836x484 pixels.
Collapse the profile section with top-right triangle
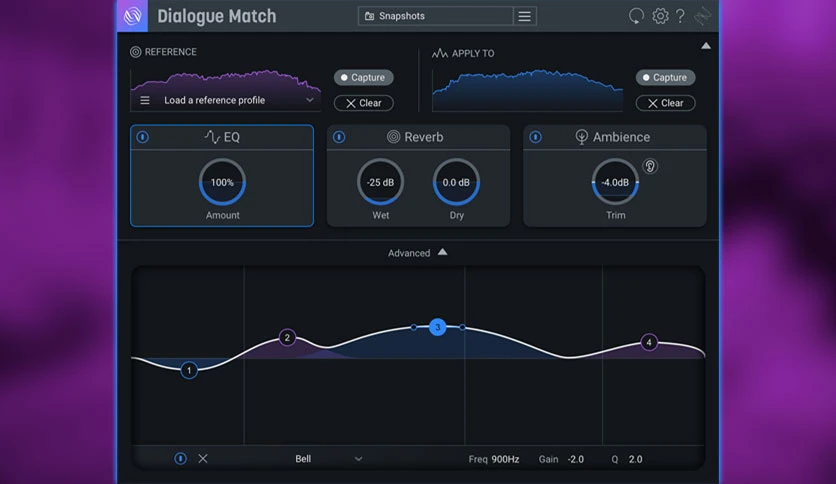pos(706,46)
